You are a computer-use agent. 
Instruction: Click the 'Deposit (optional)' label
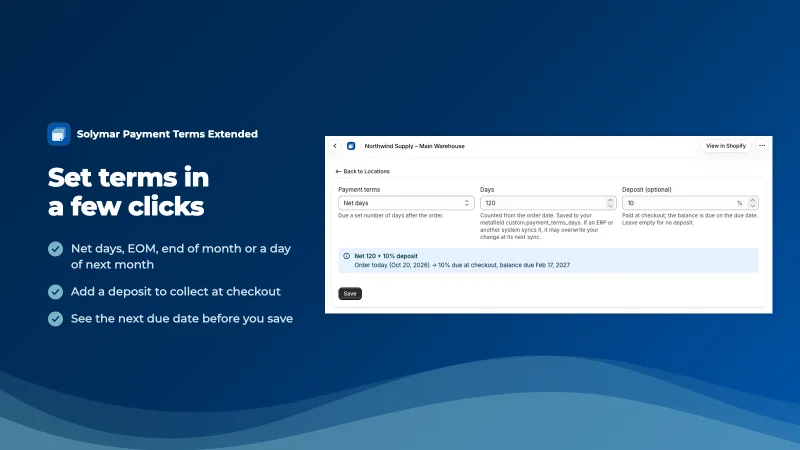tap(646, 189)
